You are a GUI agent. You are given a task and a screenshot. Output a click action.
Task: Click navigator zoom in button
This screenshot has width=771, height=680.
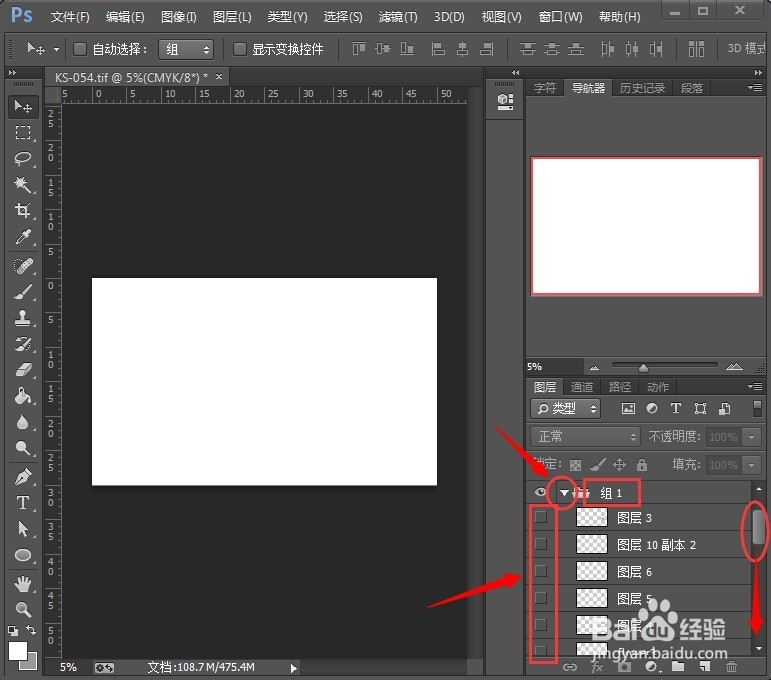tap(734, 367)
